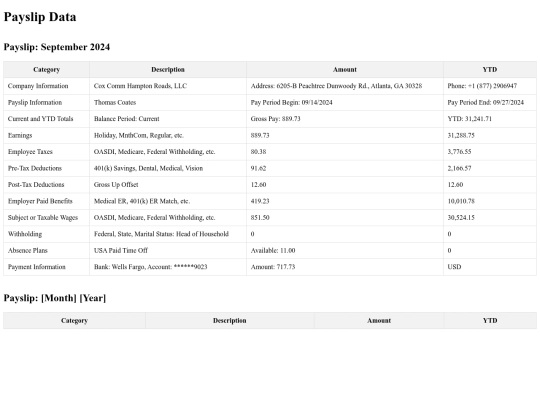Select the 'Withholding' category cell
The height and width of the screenshot is (405, 540).
point(46,234)
